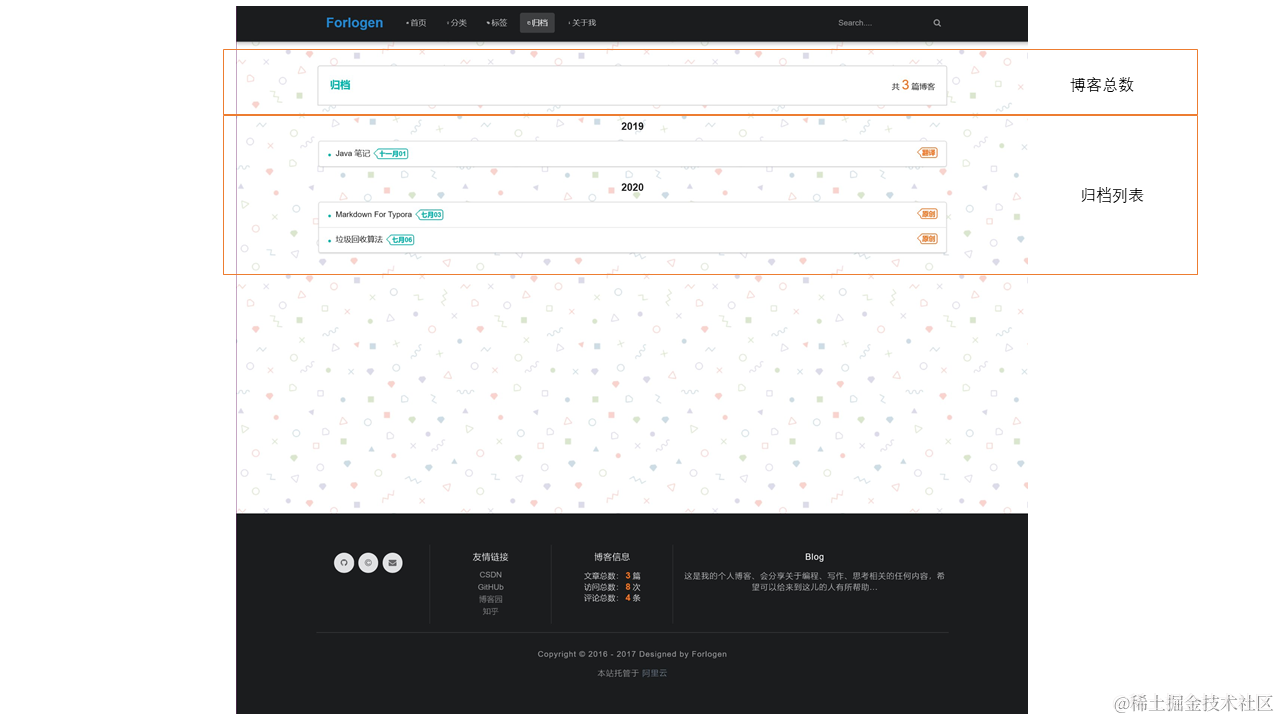Open the Java 笔记 post
The width and height of the screenshot is (1280, 720).
(x=352, y=154)
